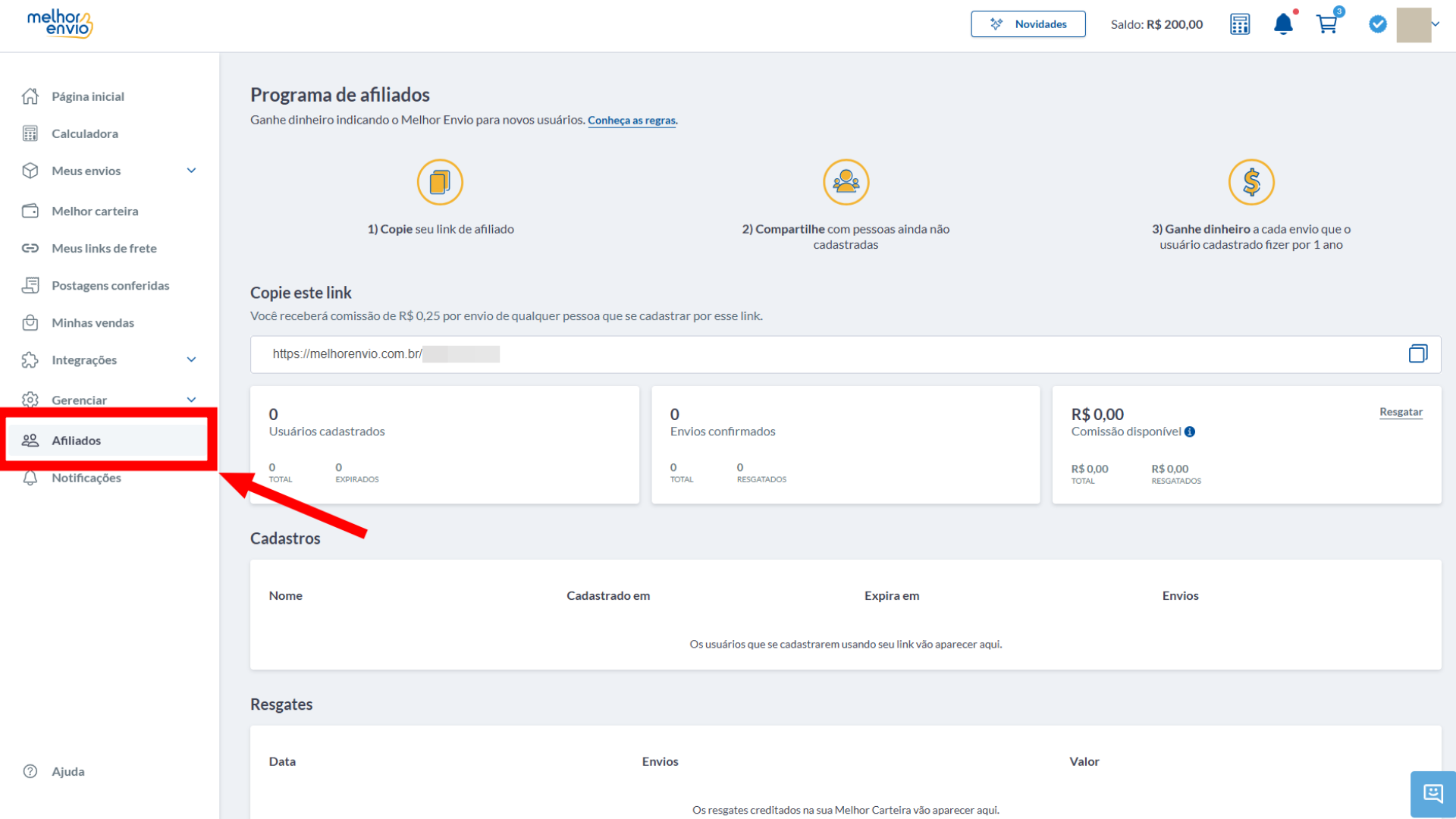This screenshot has height=819, width=1456.
Task: Click the Melhor carteira wallet icon
Action: tap(30, 211)
